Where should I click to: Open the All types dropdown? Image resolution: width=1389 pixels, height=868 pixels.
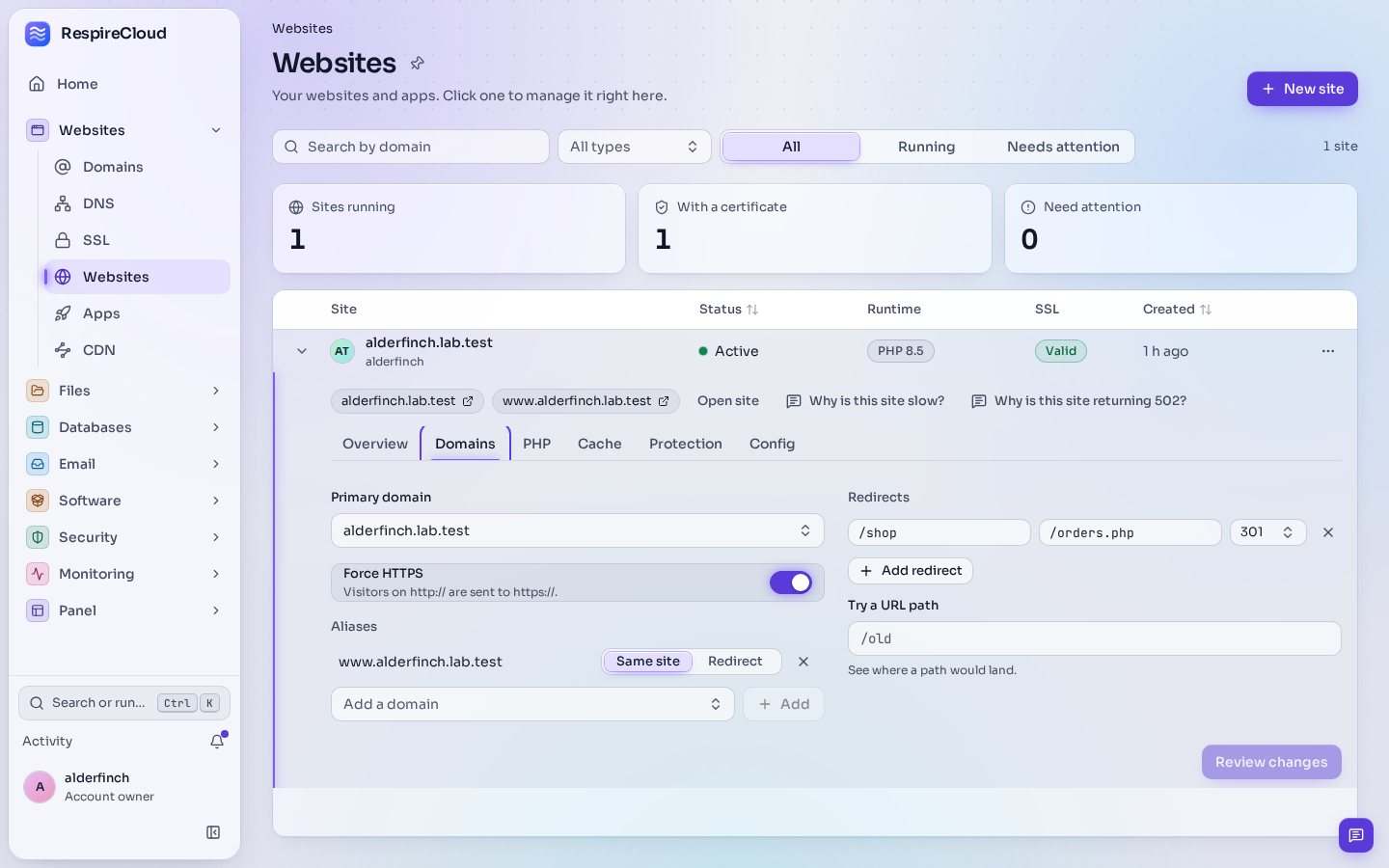634,147
